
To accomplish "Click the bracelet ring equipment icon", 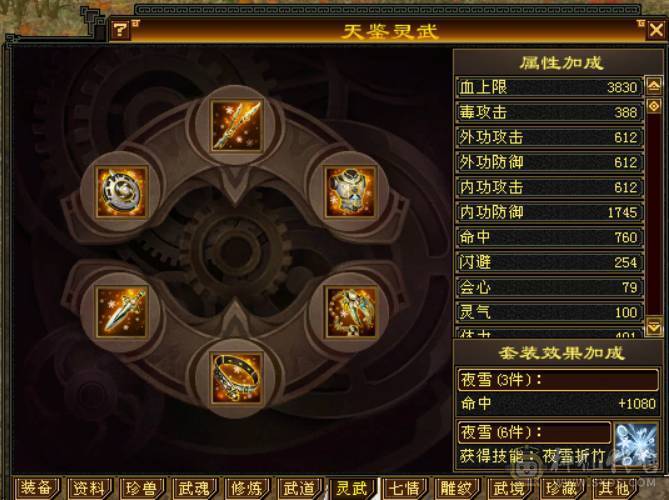I will click(236, 378).
